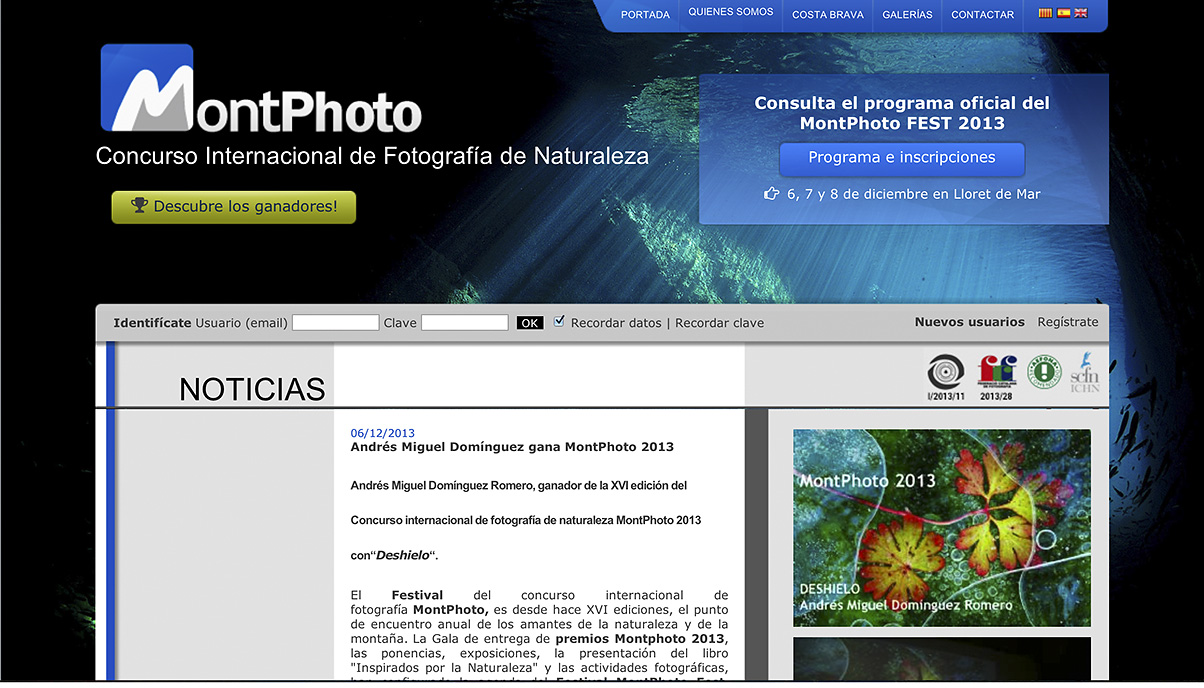
Task: Click the Consulta el programa oficial del MontPhoto FEST 2013 heading
Action: click(x=902, y=113)
